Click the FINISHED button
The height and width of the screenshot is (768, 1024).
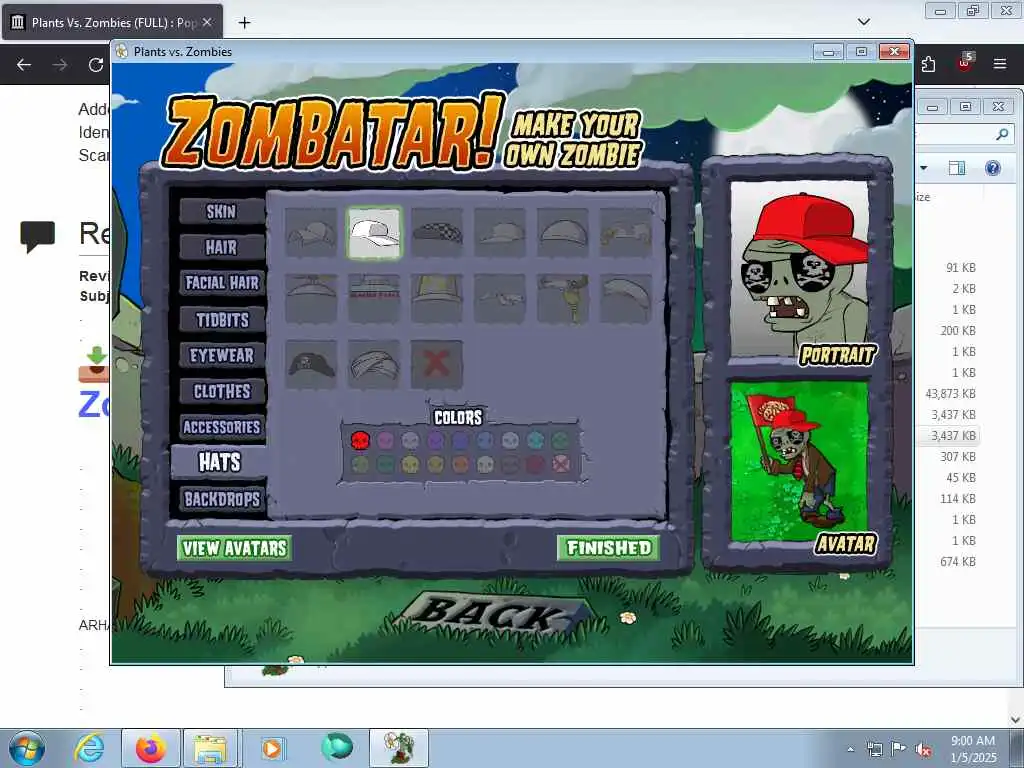tap(609, 548)
